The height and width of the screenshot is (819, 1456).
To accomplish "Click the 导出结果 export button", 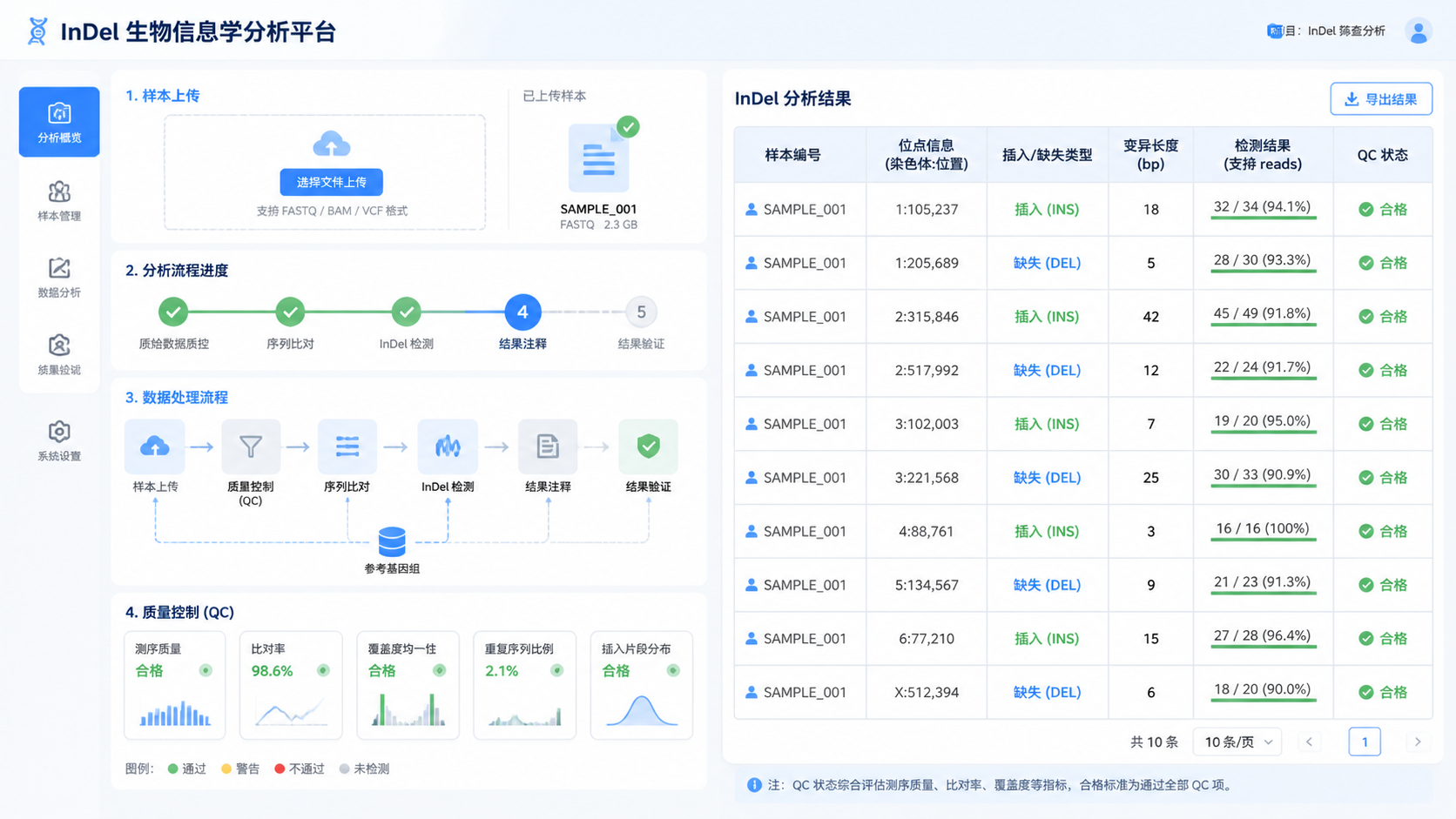I will point(1381,99).
